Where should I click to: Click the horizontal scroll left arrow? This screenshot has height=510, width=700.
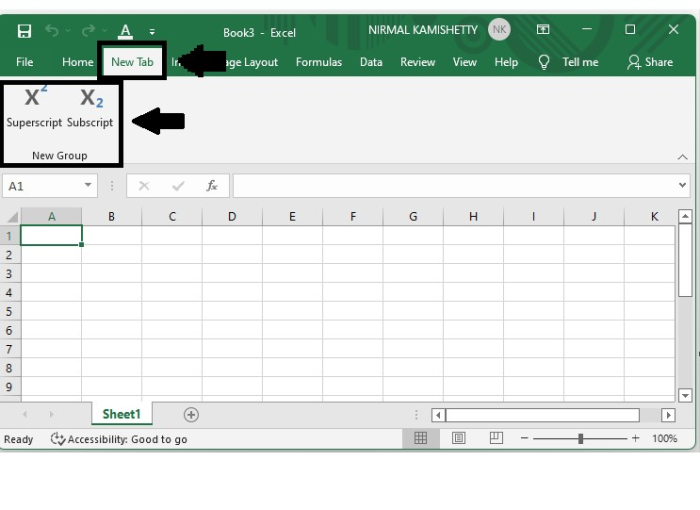point(438,415)
